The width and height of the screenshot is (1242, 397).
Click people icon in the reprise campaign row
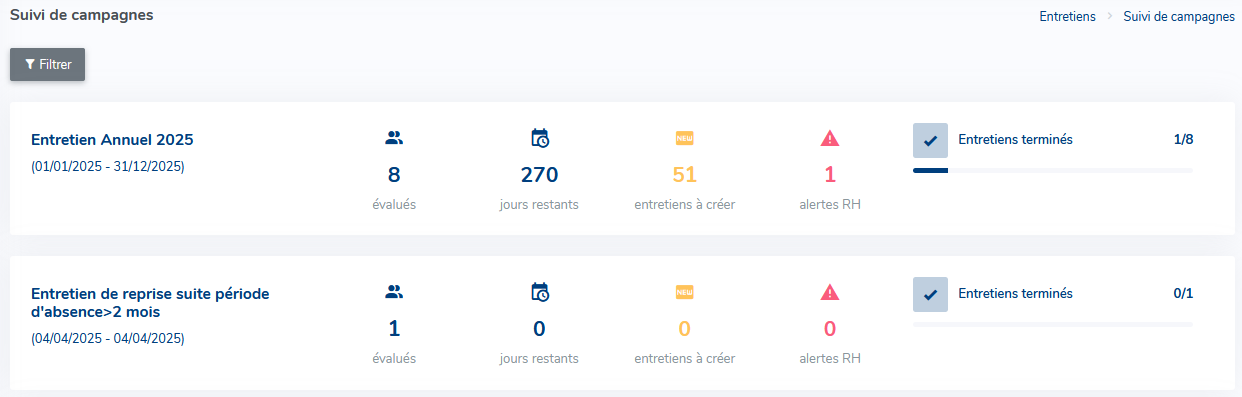pyautogui.click(x=394, y=292)
